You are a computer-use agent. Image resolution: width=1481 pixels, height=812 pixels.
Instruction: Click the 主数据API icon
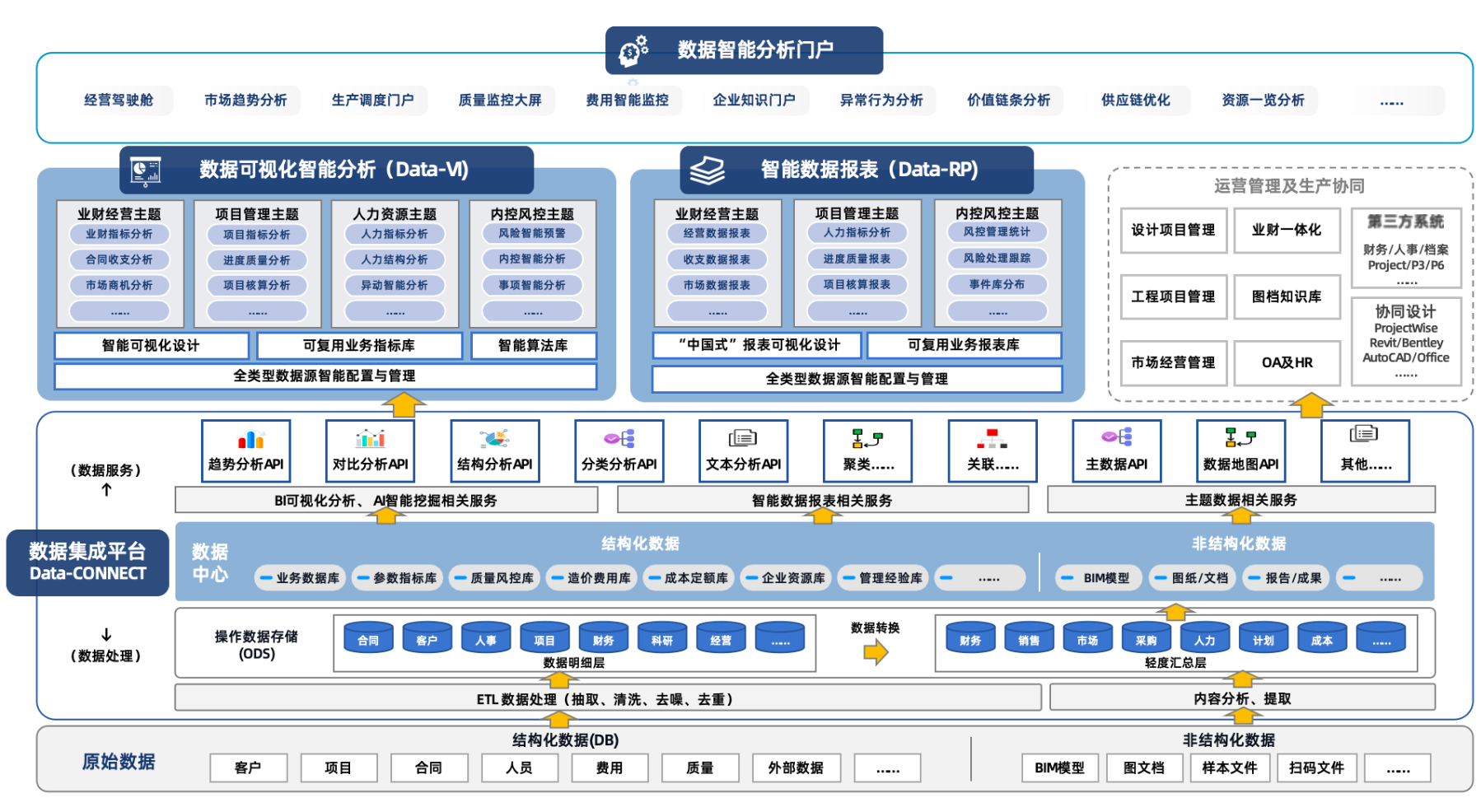pyautogui.click(x=1117, y=438)
